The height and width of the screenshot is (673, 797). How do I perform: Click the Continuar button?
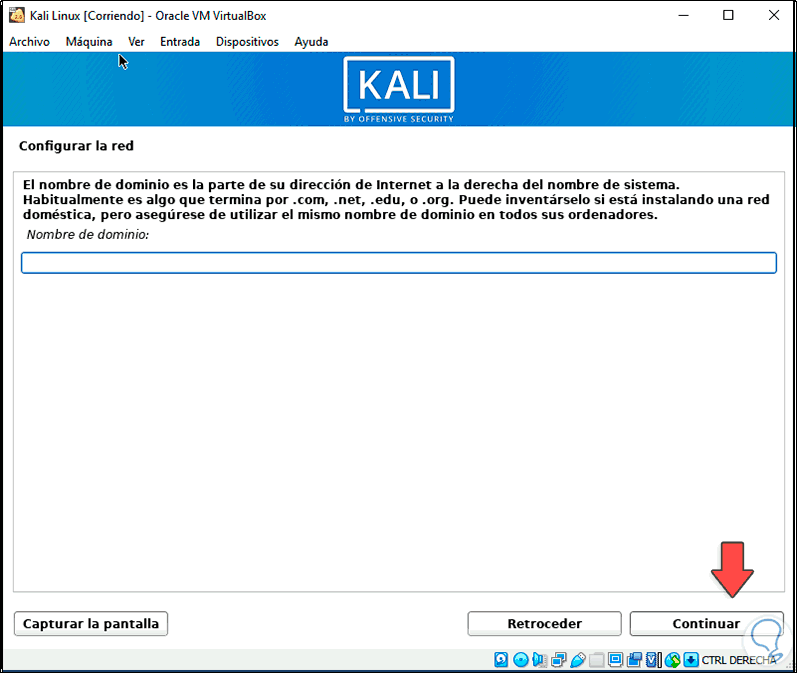click(706, 623)
